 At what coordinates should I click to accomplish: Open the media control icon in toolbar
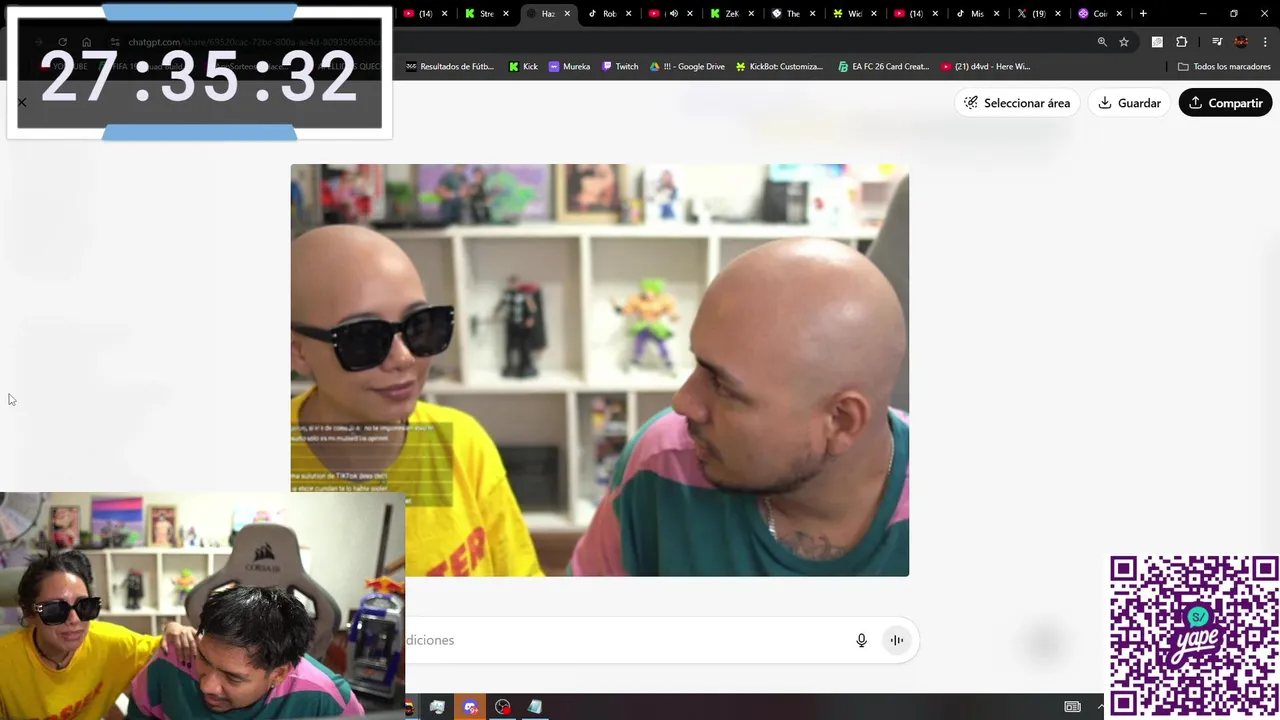(1217, 42)
